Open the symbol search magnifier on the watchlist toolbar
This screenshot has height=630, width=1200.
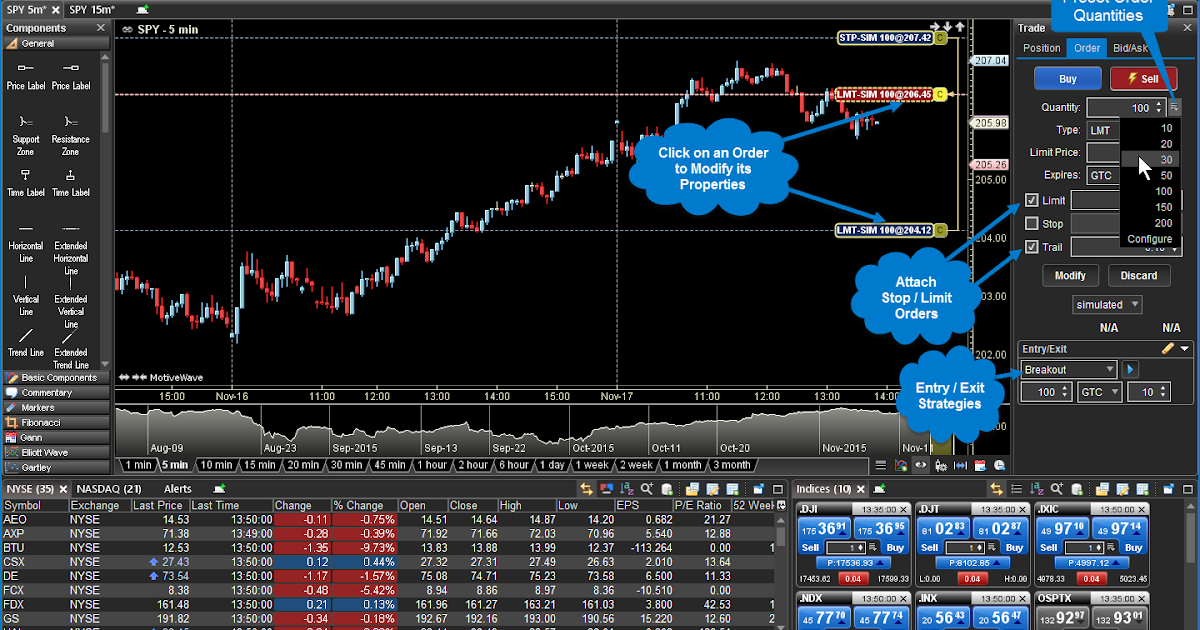pos(647,489)
